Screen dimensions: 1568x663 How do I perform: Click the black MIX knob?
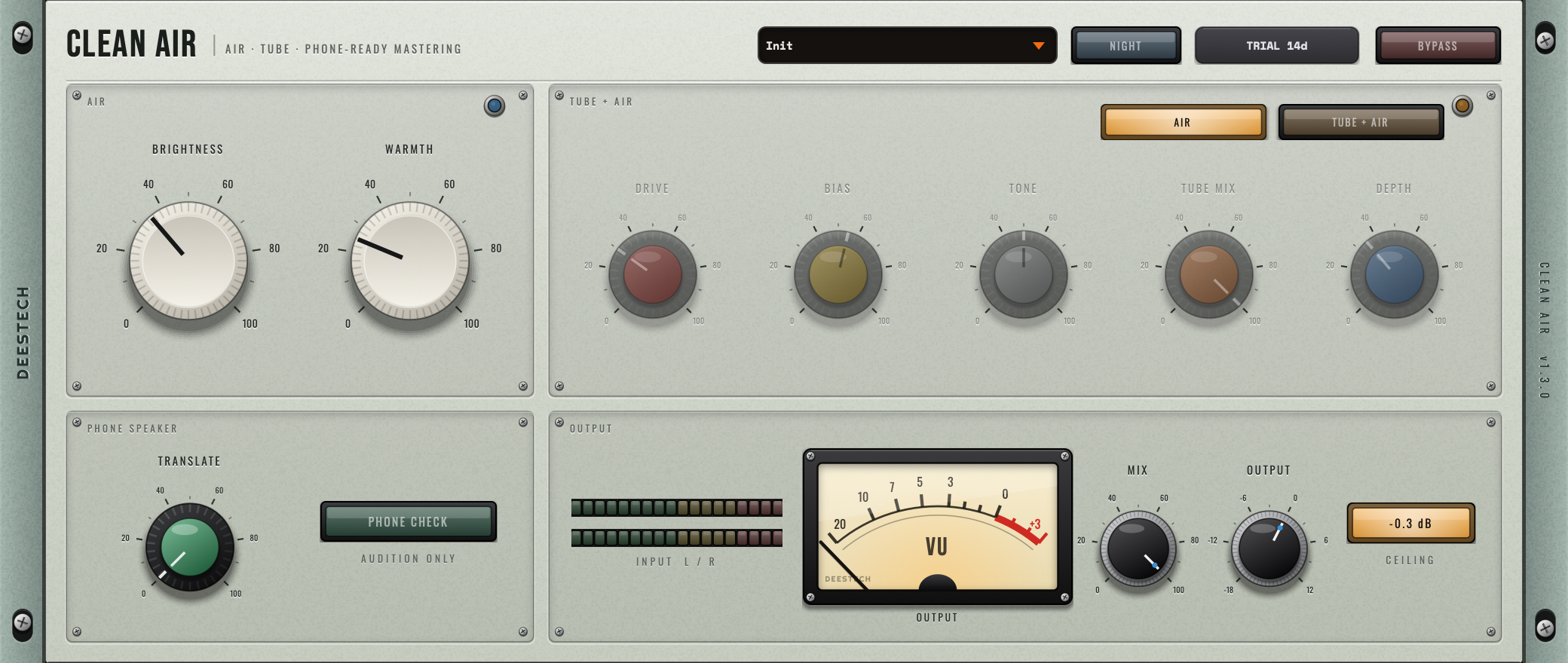tap(1138, 548)
